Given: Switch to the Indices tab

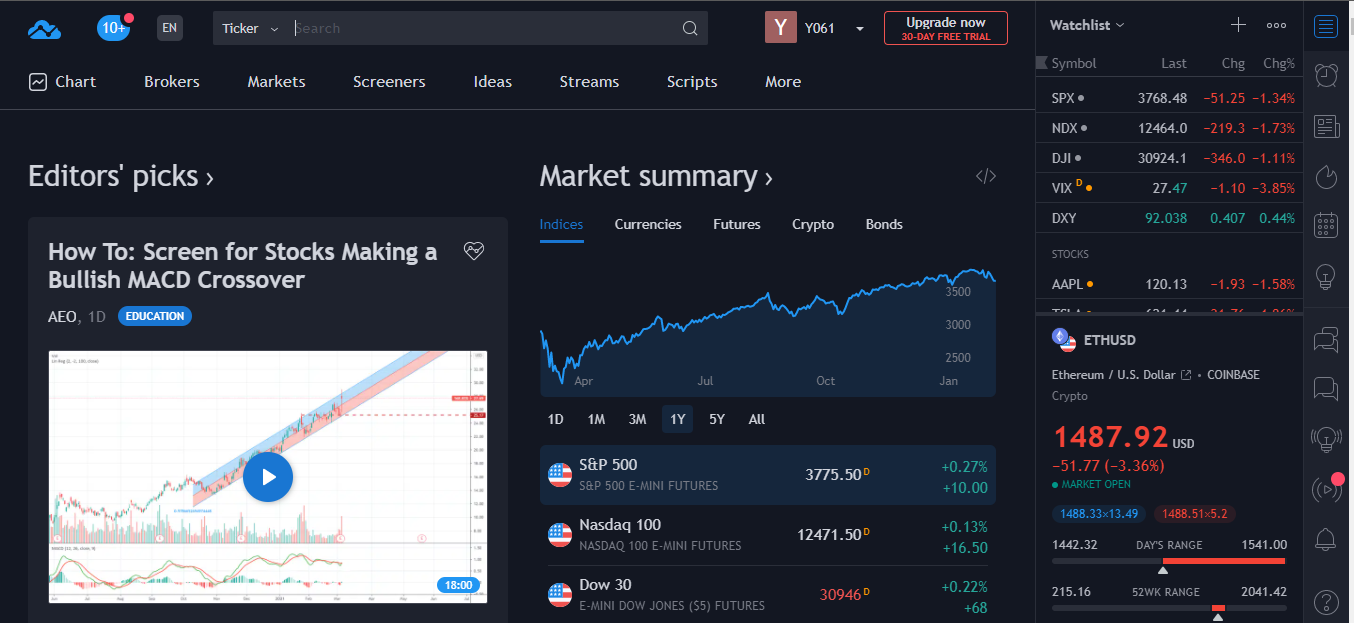Looking at the screenshot, I should 561,224.
